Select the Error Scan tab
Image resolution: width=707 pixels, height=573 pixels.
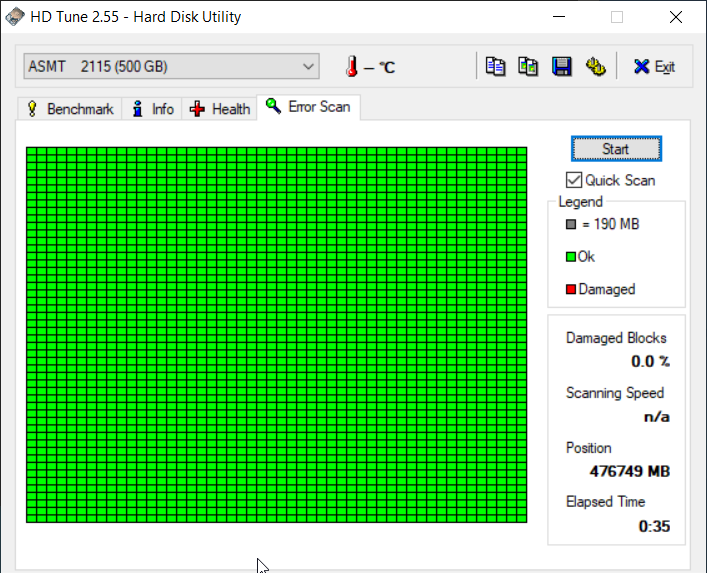coord(308,107)
